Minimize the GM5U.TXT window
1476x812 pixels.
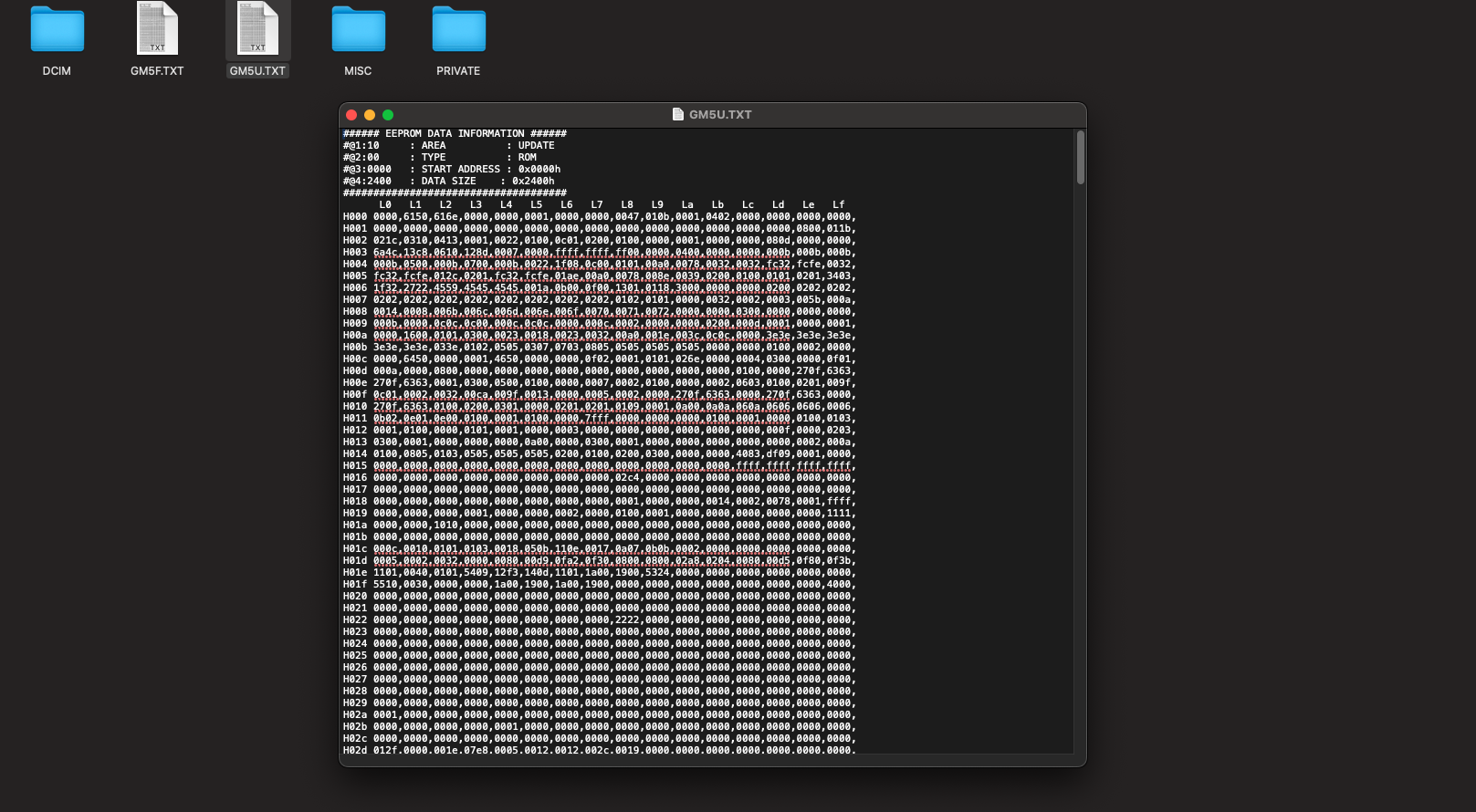tap(370, 115)
